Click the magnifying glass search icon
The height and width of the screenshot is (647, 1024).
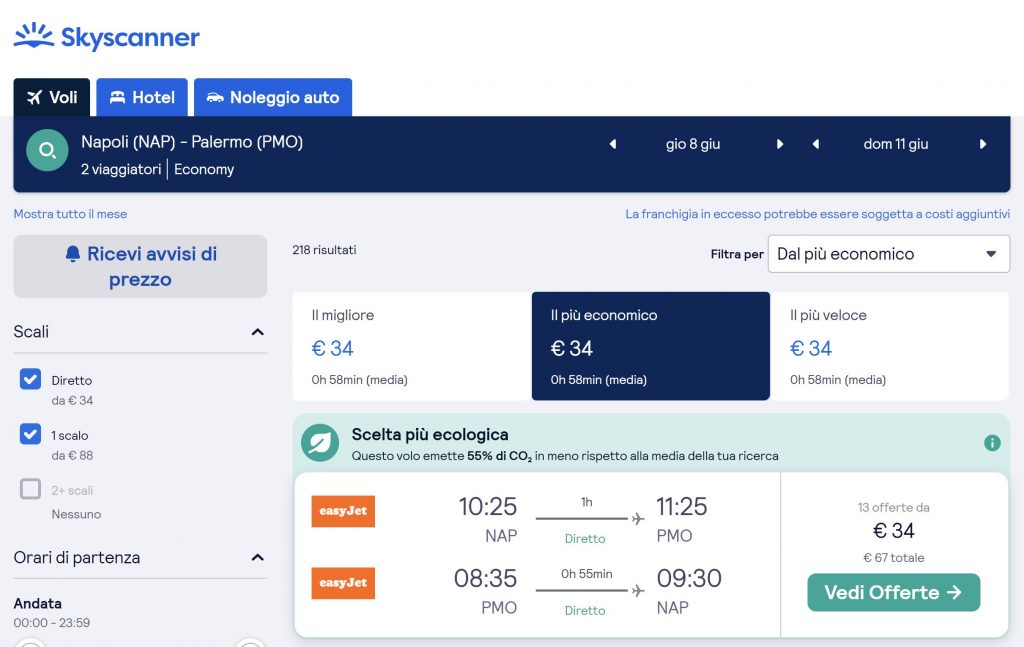pyautogui.click(x=47, y=151)
